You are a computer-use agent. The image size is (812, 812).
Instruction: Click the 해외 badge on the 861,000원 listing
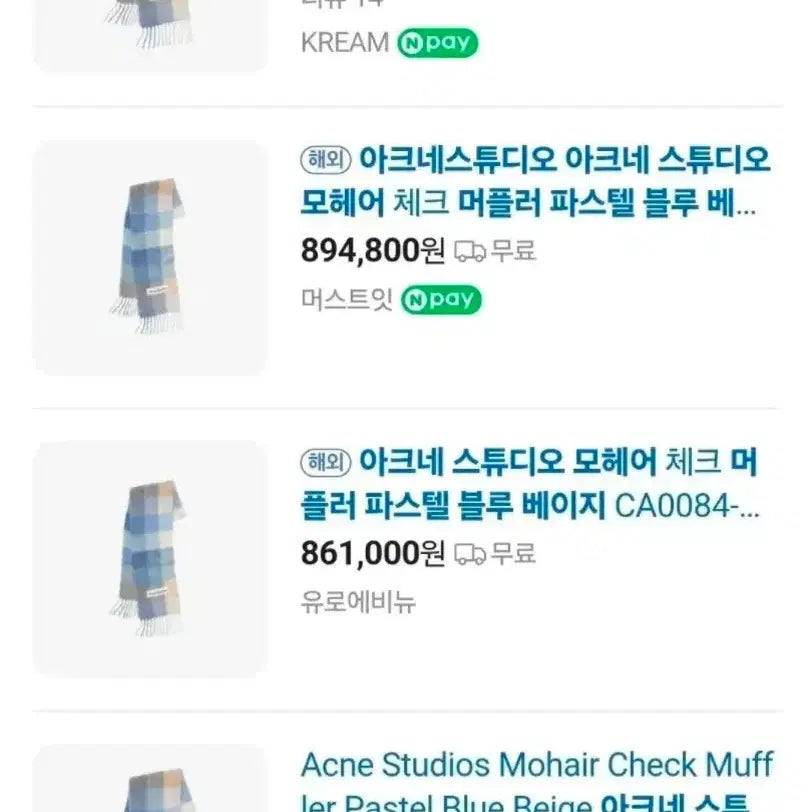click(325, 462)
